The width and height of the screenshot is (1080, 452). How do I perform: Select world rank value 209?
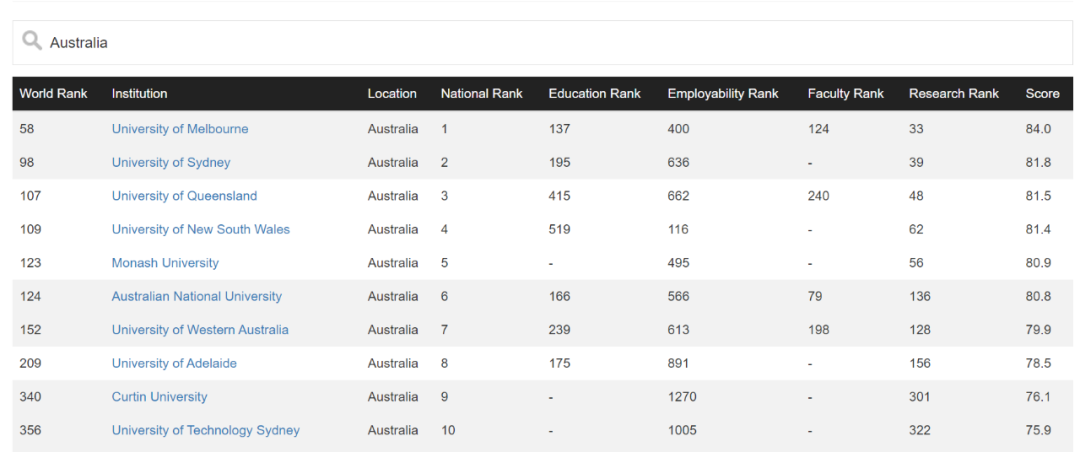(x=30, y=363)
